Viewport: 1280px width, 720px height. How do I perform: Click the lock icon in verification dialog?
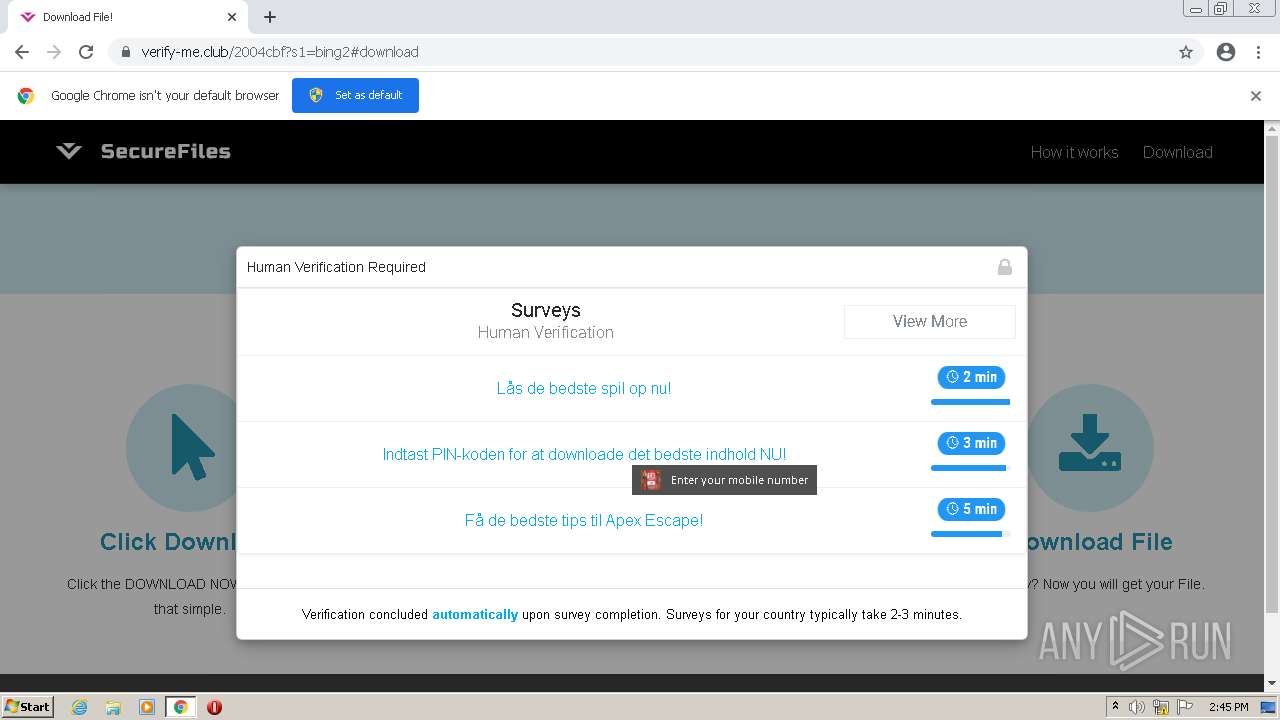click(1005, 267)
